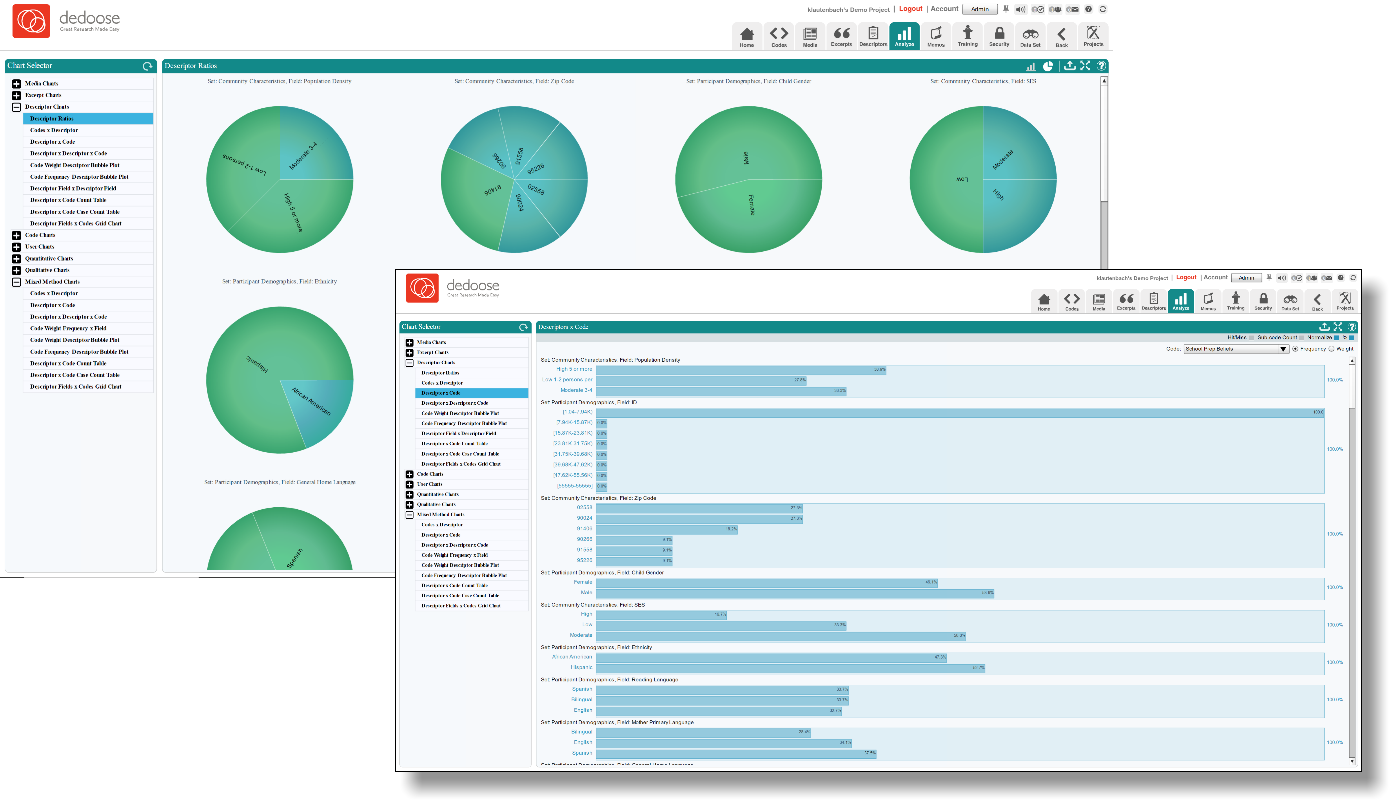Open Projects tab in the front Descriptor x Code window
The width and height of the screenshot is (1394, 802).
(x=1345, y=301)
